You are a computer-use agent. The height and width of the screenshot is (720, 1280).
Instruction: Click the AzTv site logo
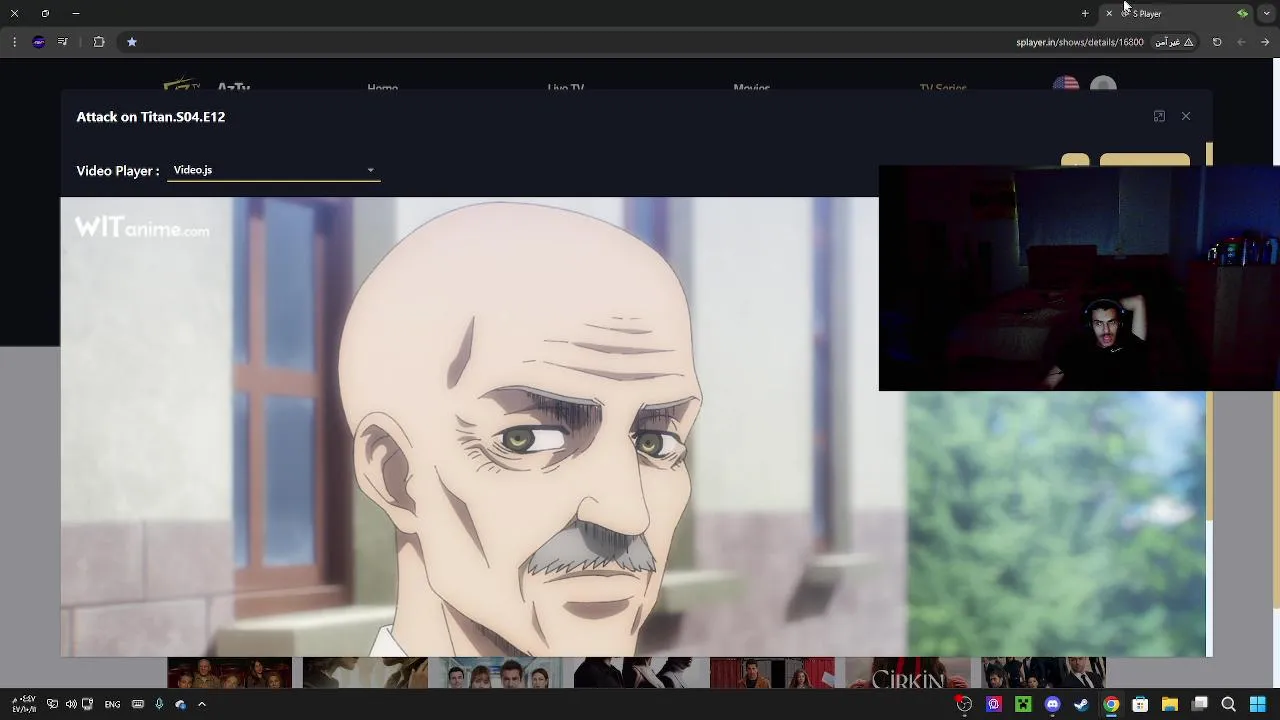[207, 85]
